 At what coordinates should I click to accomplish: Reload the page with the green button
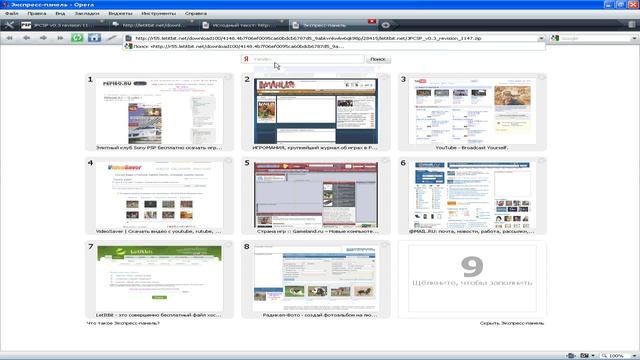click(77, 38)
